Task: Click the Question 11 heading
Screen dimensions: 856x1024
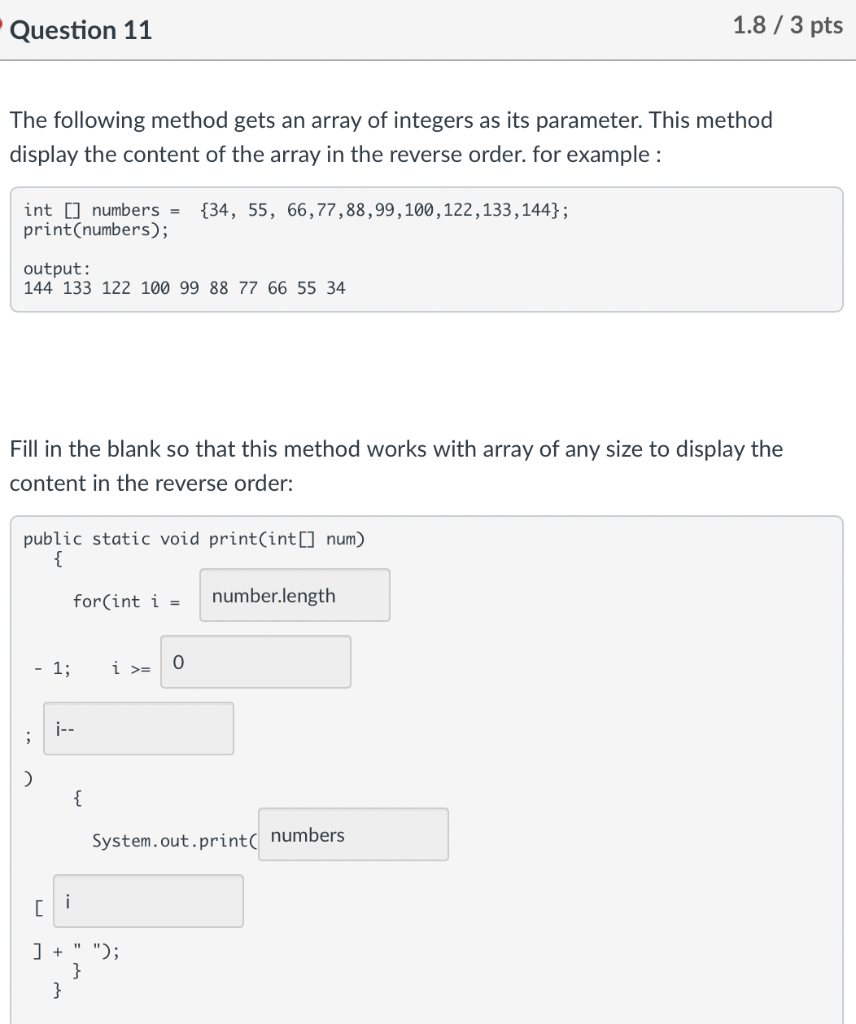Action: click(80, 30)
